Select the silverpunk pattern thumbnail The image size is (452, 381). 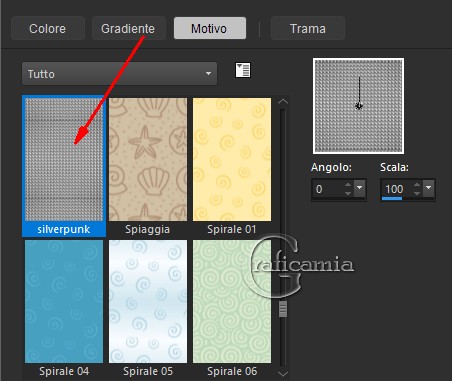tap(64, 159)
